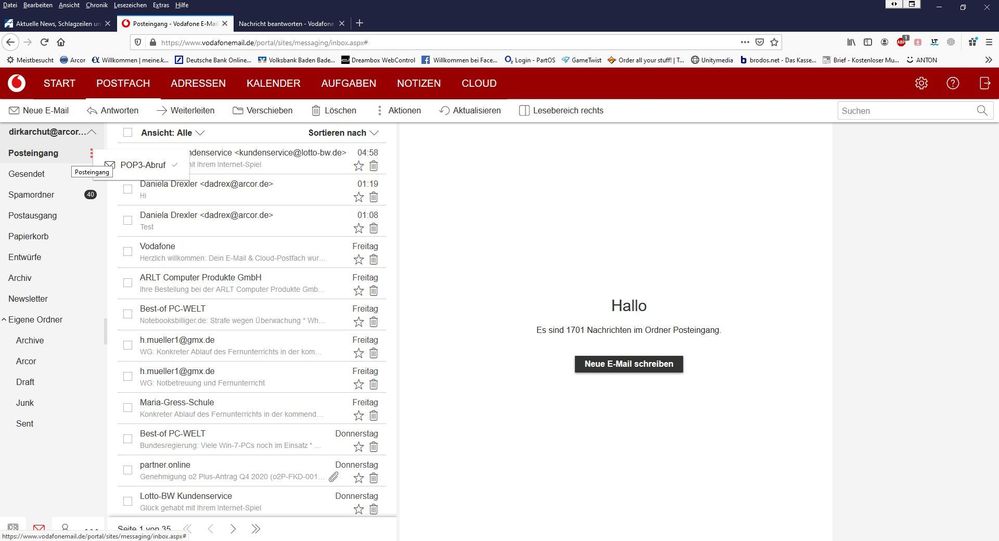Go to next page of messages

coord(233,529)
